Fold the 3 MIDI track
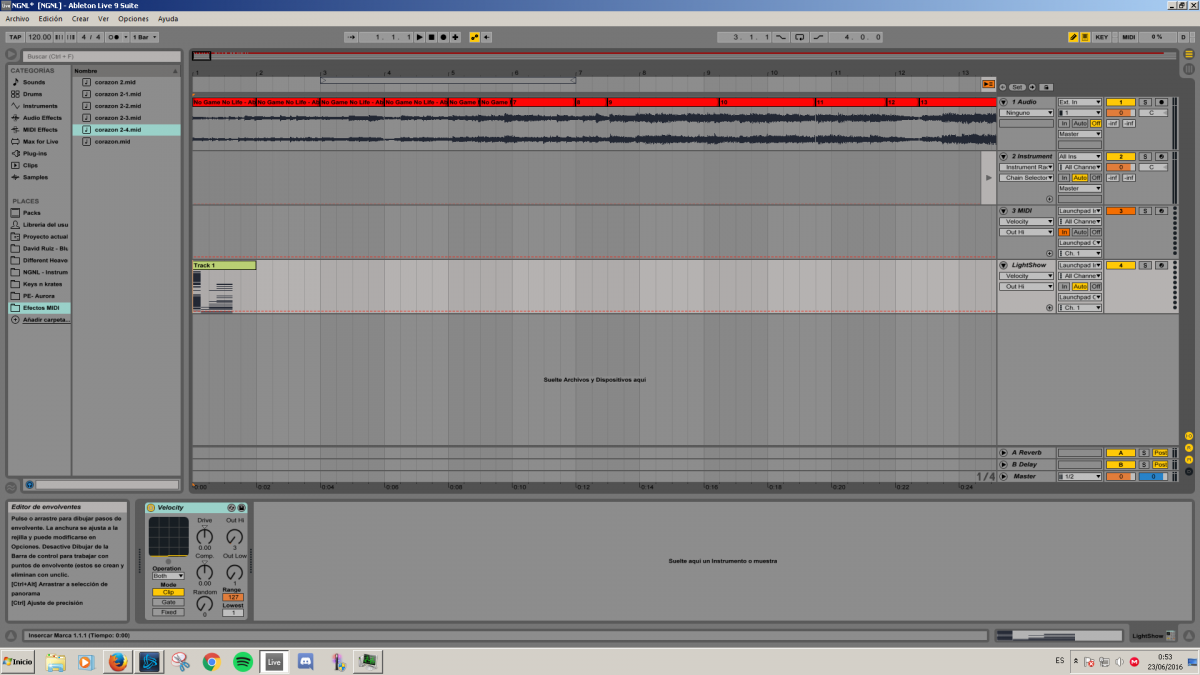This screenshot has height=675, width=1200. [1004, 210]
